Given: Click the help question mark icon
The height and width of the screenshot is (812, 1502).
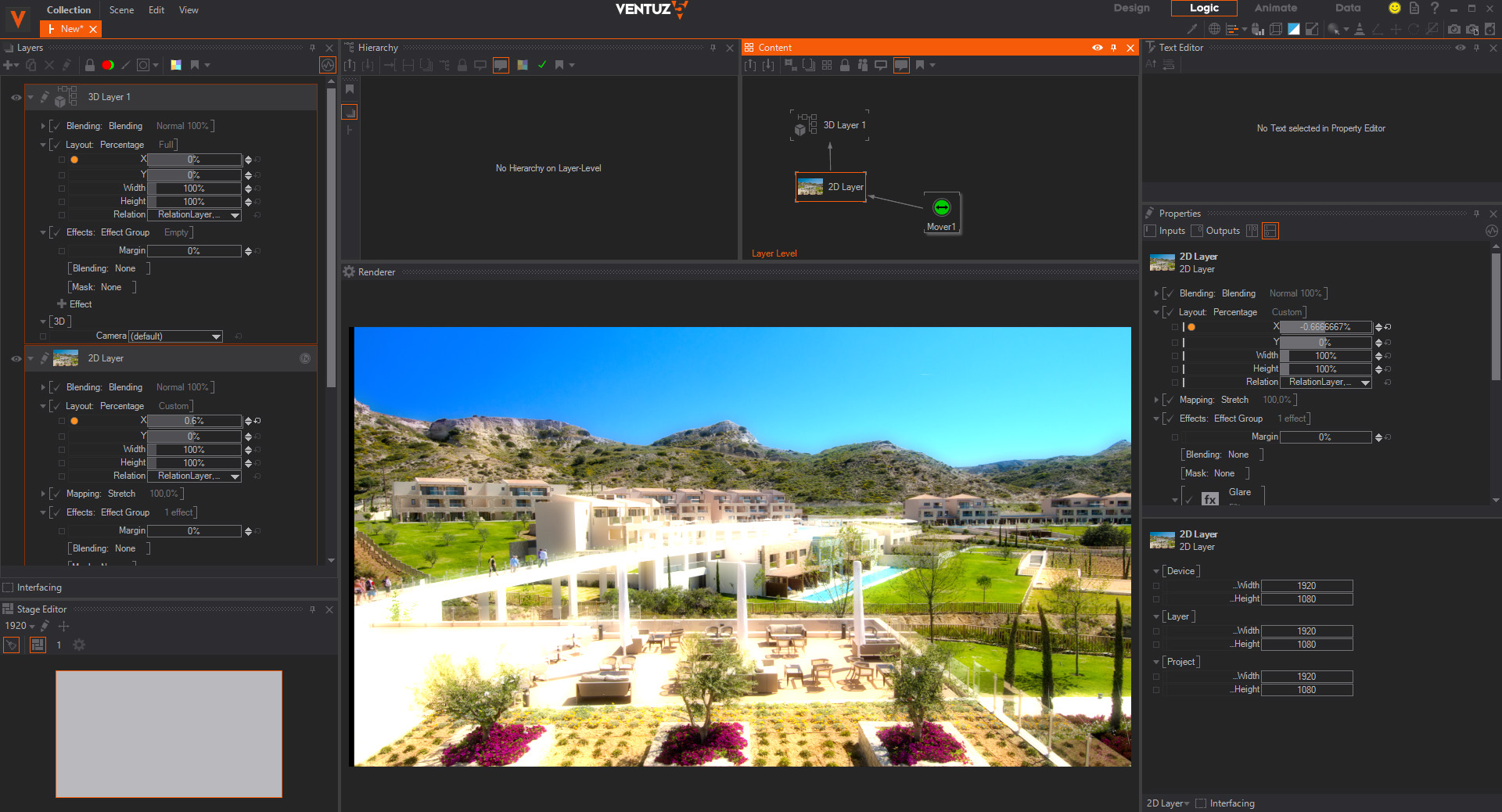Looking at the screenshot, I should coord(1435,8).
